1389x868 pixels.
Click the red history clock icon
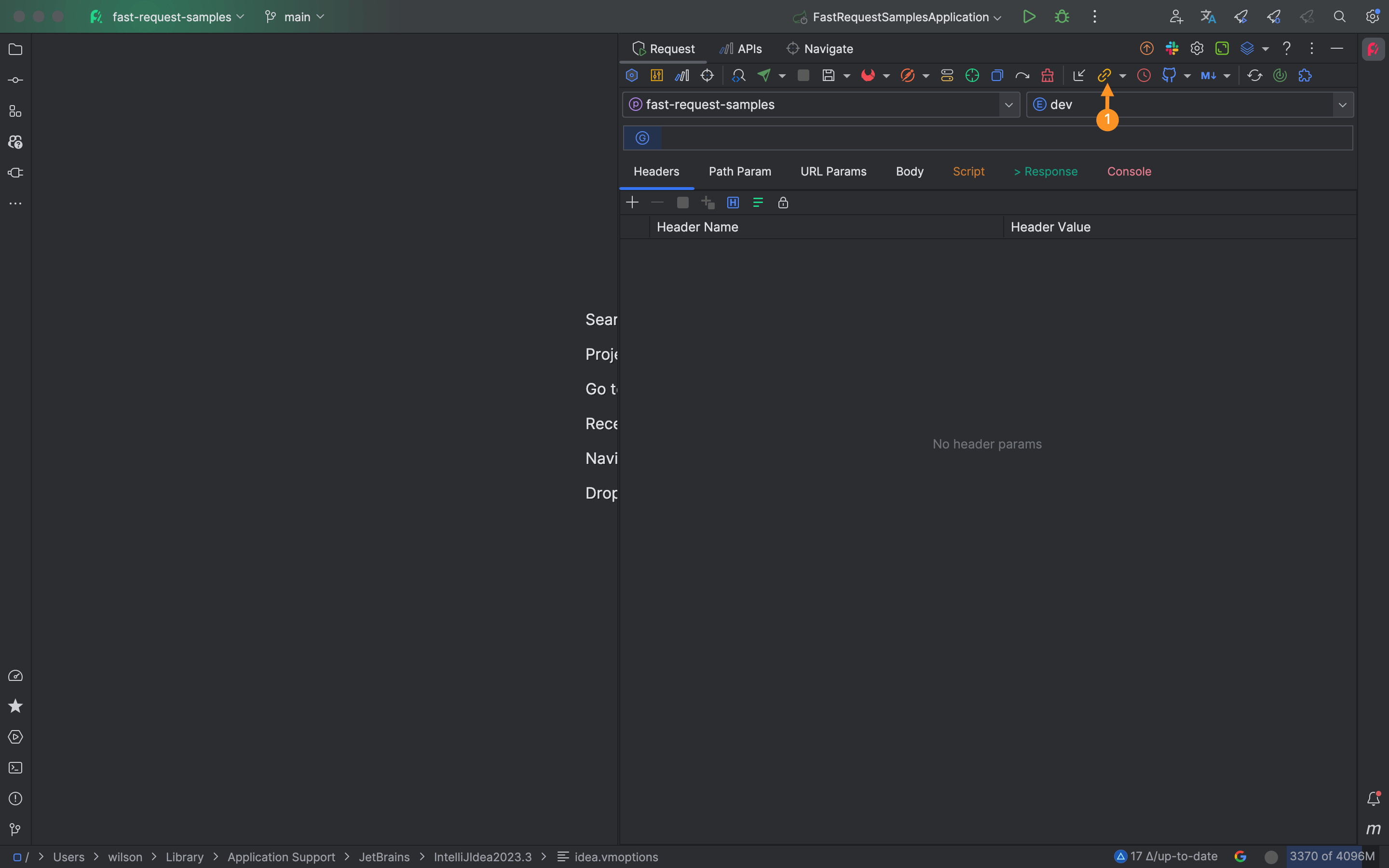click(x=1144, y=75)
